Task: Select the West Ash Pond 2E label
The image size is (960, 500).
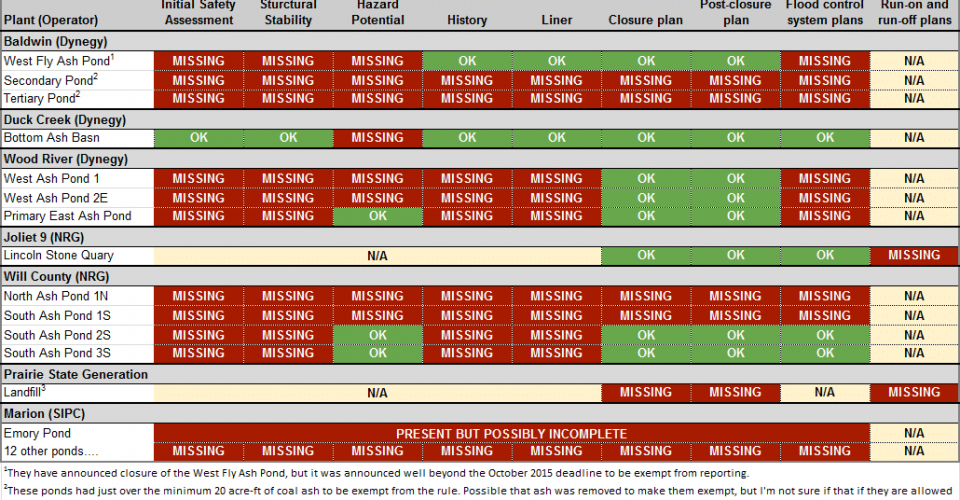Action: [x=56, y=198]
